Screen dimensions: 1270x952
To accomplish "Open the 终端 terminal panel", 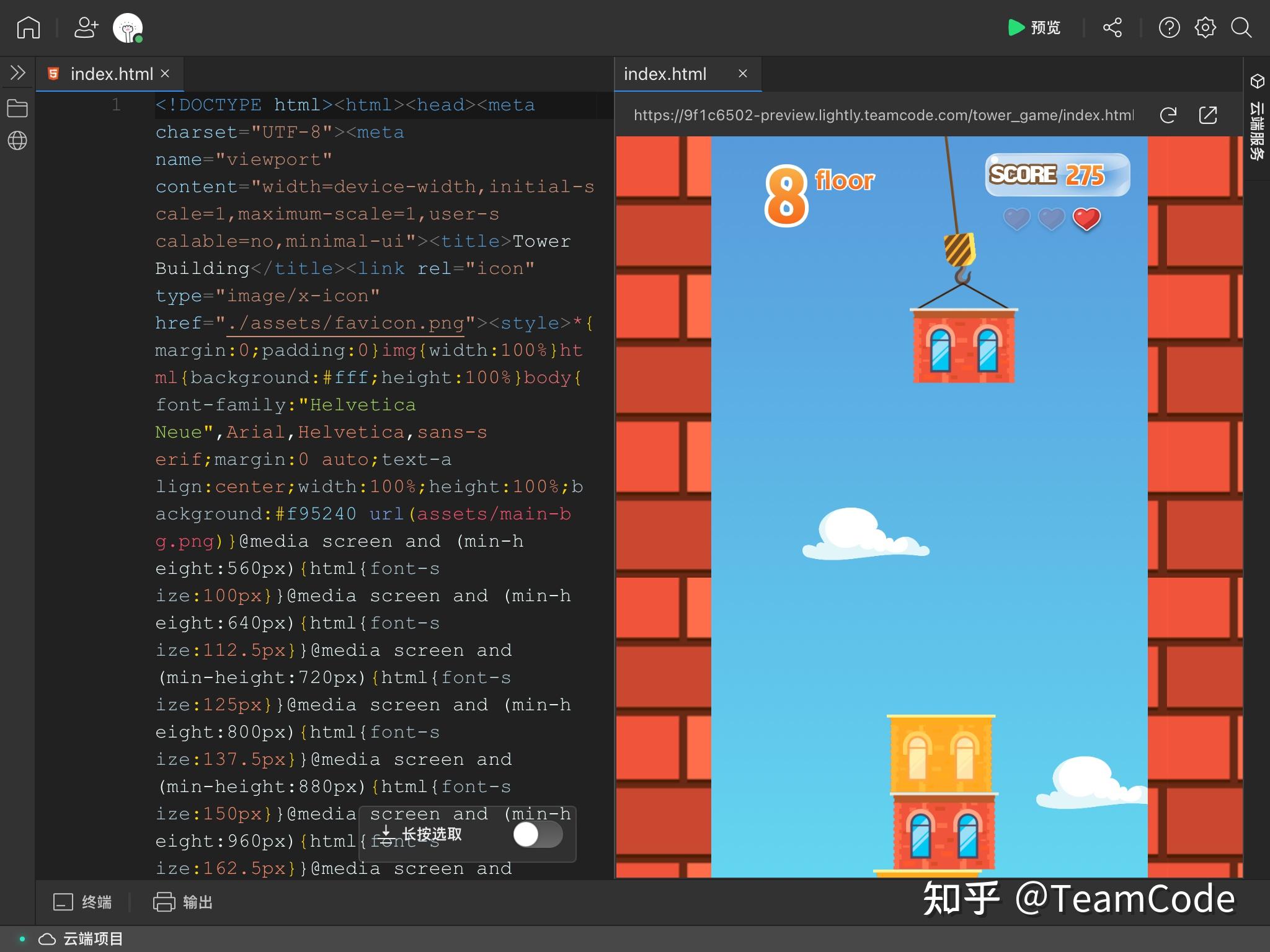I will pyautogui.click(x=83, y=902).
